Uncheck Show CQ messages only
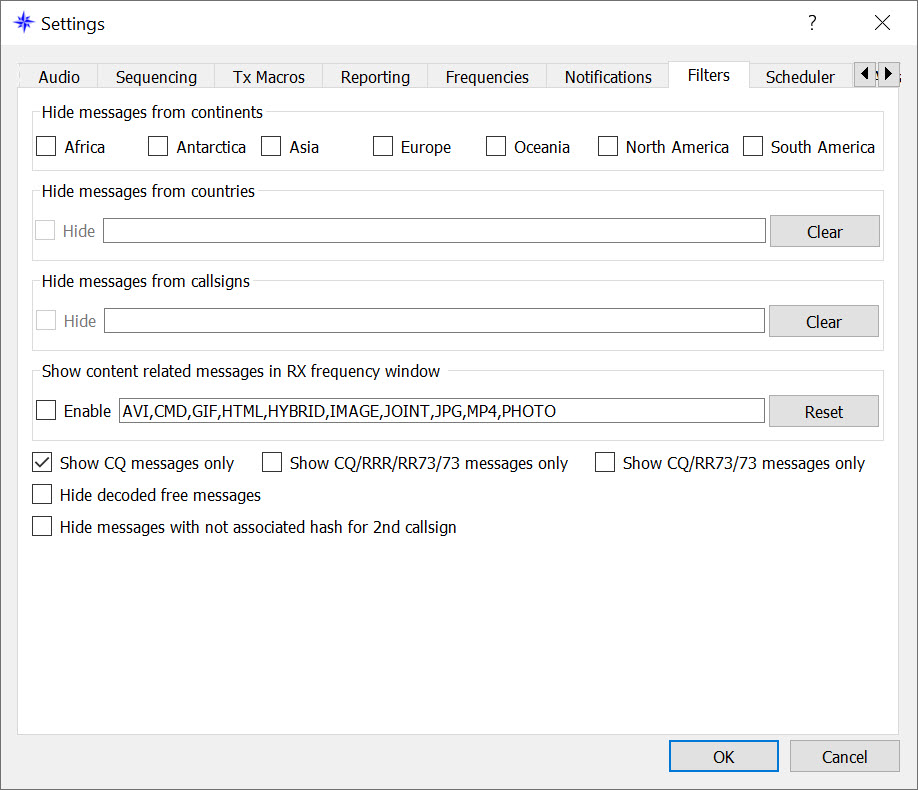 42,463
